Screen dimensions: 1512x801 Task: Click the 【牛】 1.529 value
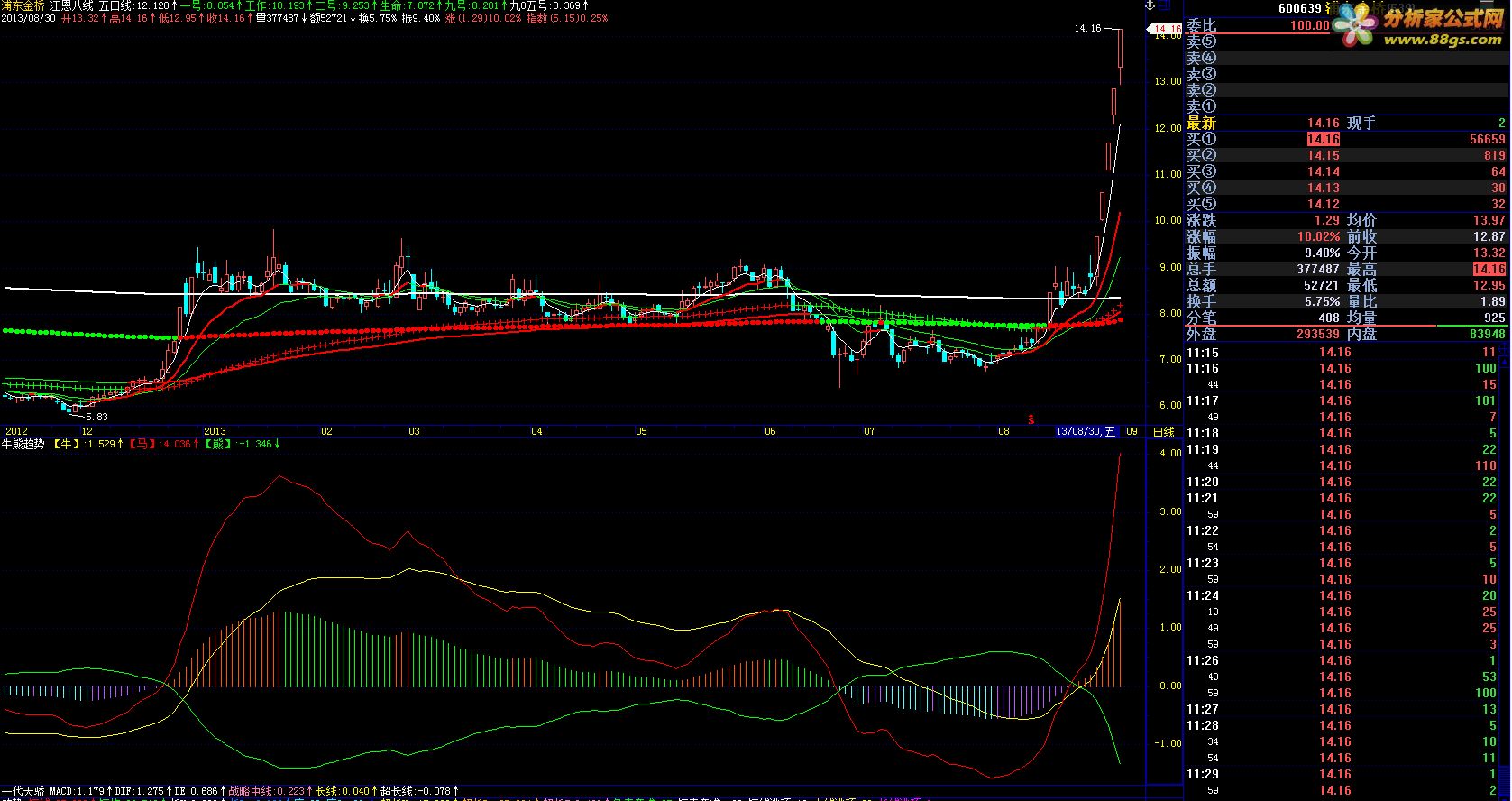(87, 444)
